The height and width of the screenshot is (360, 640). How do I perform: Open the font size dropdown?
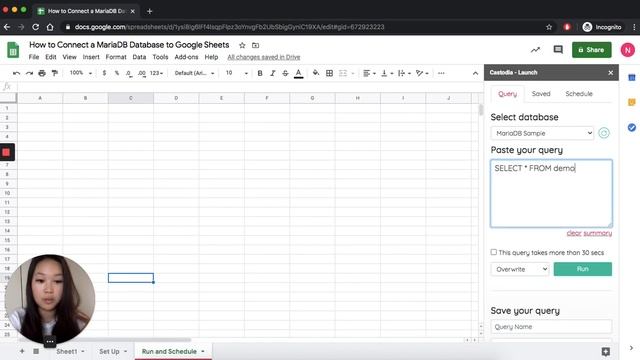(x=237, y=73)
